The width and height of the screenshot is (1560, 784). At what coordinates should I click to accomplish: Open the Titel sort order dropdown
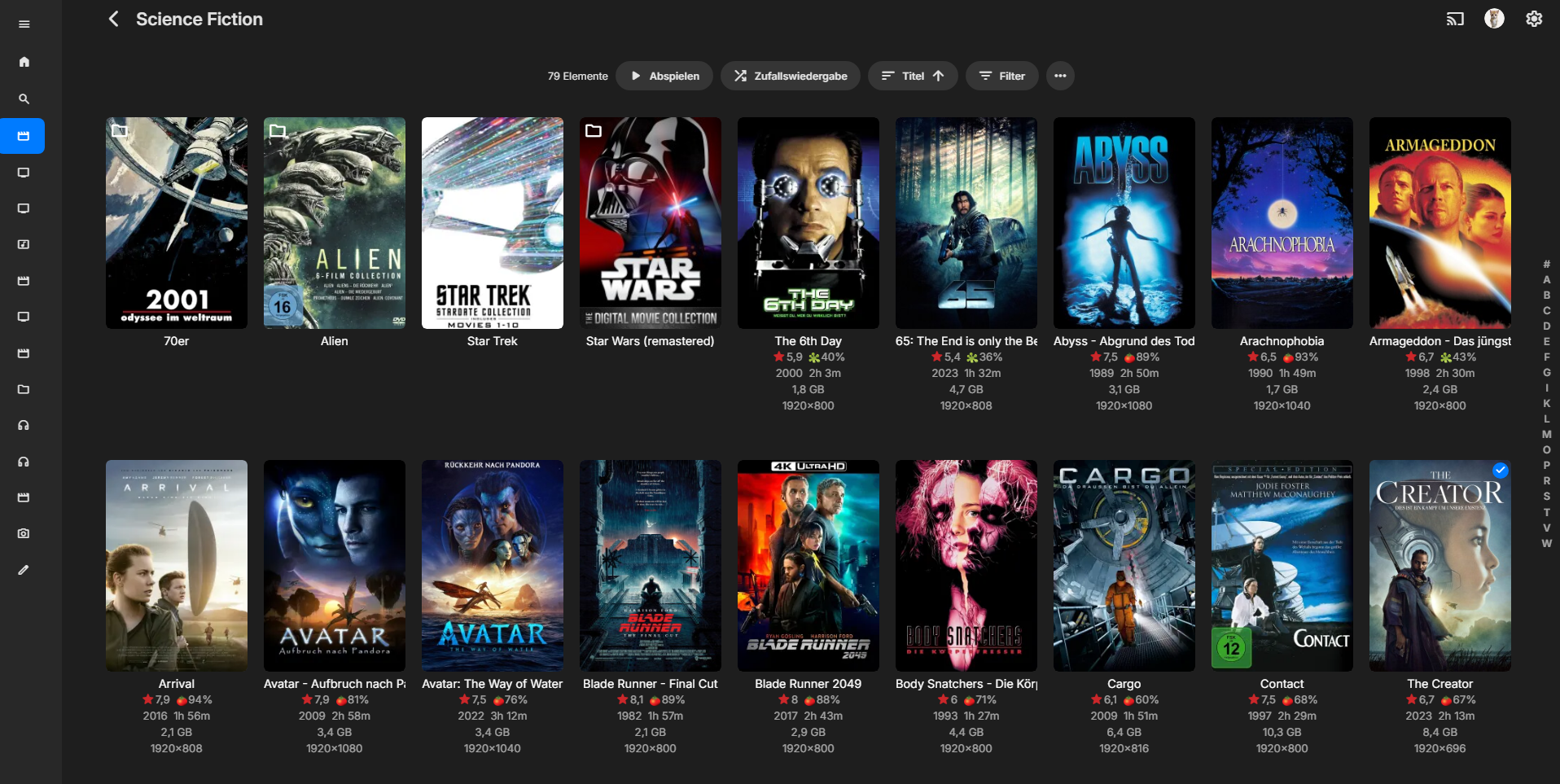tap(913, 76)
